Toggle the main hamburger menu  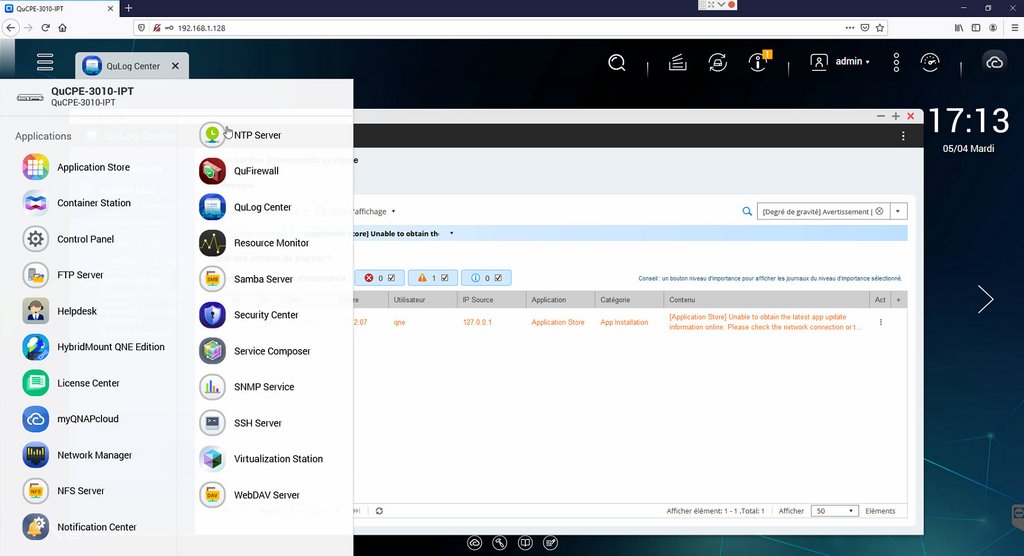pos(45,62)
